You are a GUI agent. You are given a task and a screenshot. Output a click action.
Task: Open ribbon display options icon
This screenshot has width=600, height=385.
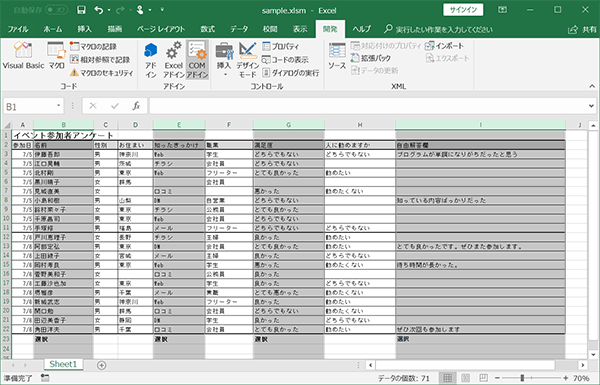[x=502, y=10]
